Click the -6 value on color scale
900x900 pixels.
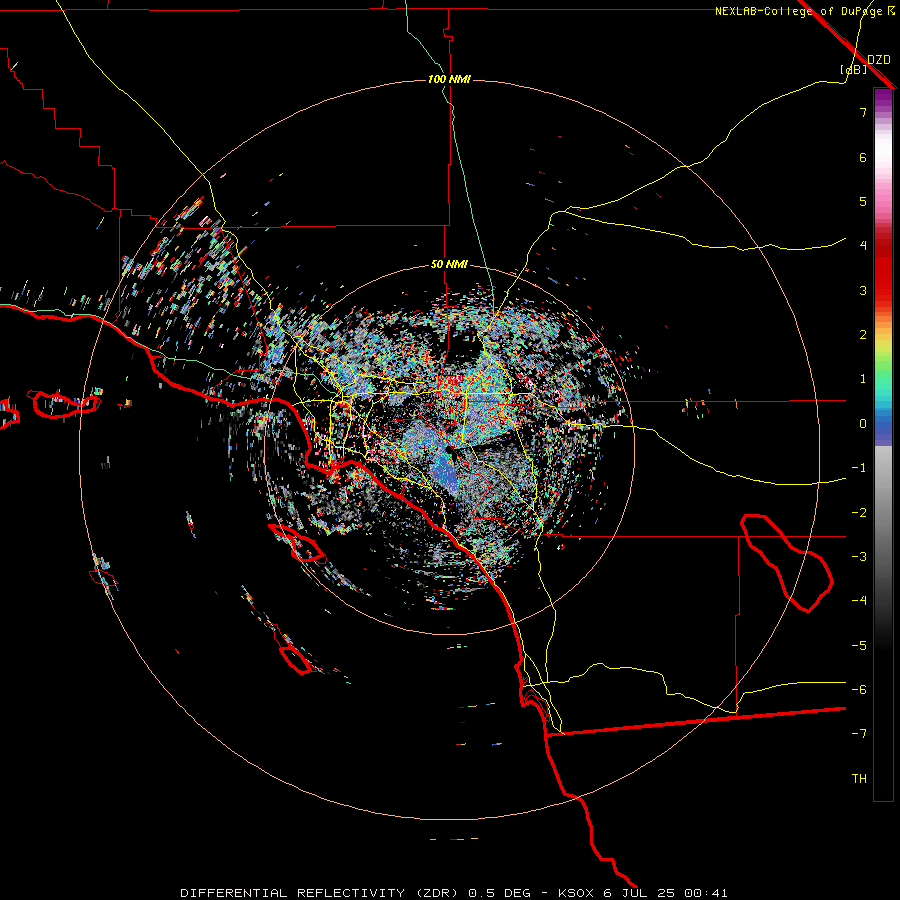pyautogui.click(x=859, y=690)
